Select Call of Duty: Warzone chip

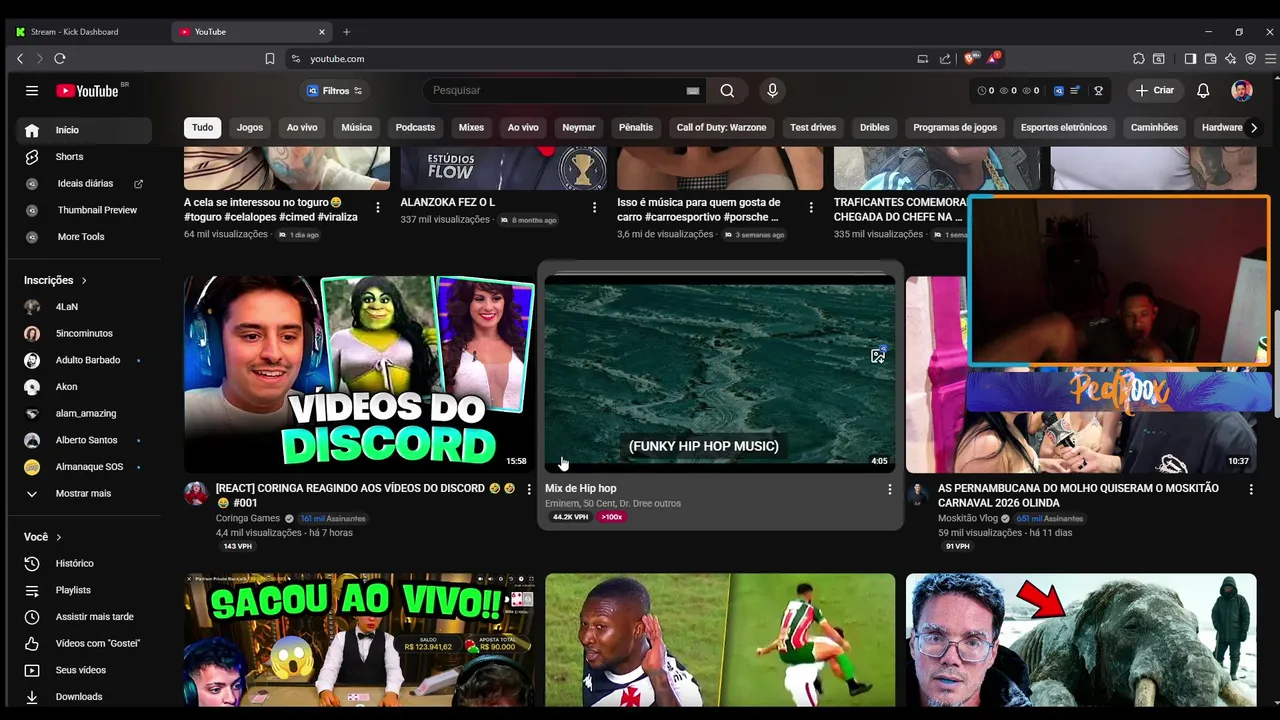[x=721, y=127]
